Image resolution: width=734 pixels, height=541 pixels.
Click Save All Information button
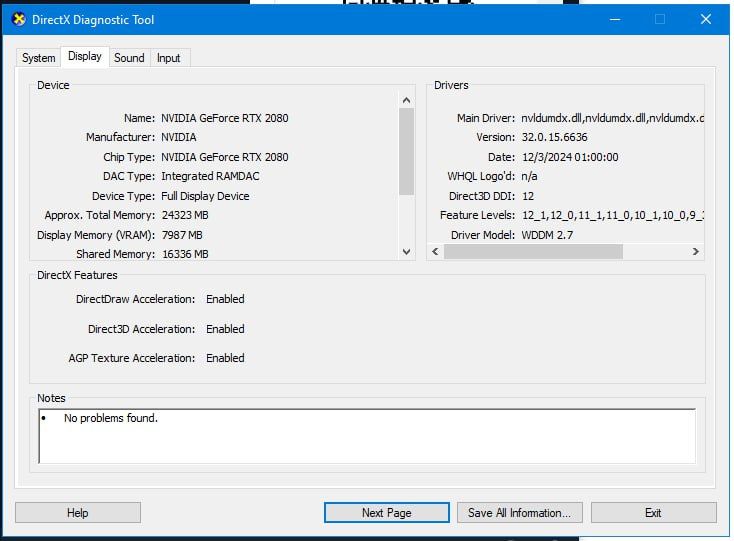point(520,513)
